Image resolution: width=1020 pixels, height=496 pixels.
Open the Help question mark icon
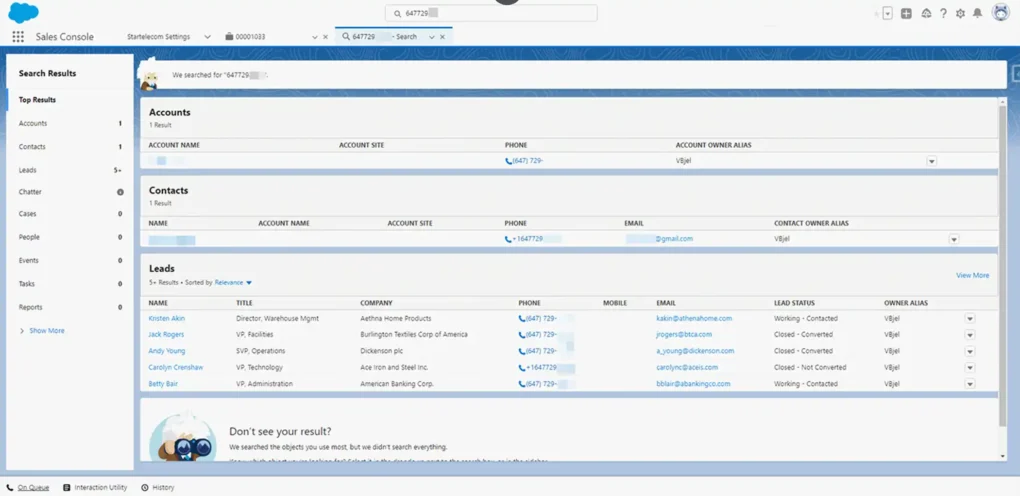[943, 13]
